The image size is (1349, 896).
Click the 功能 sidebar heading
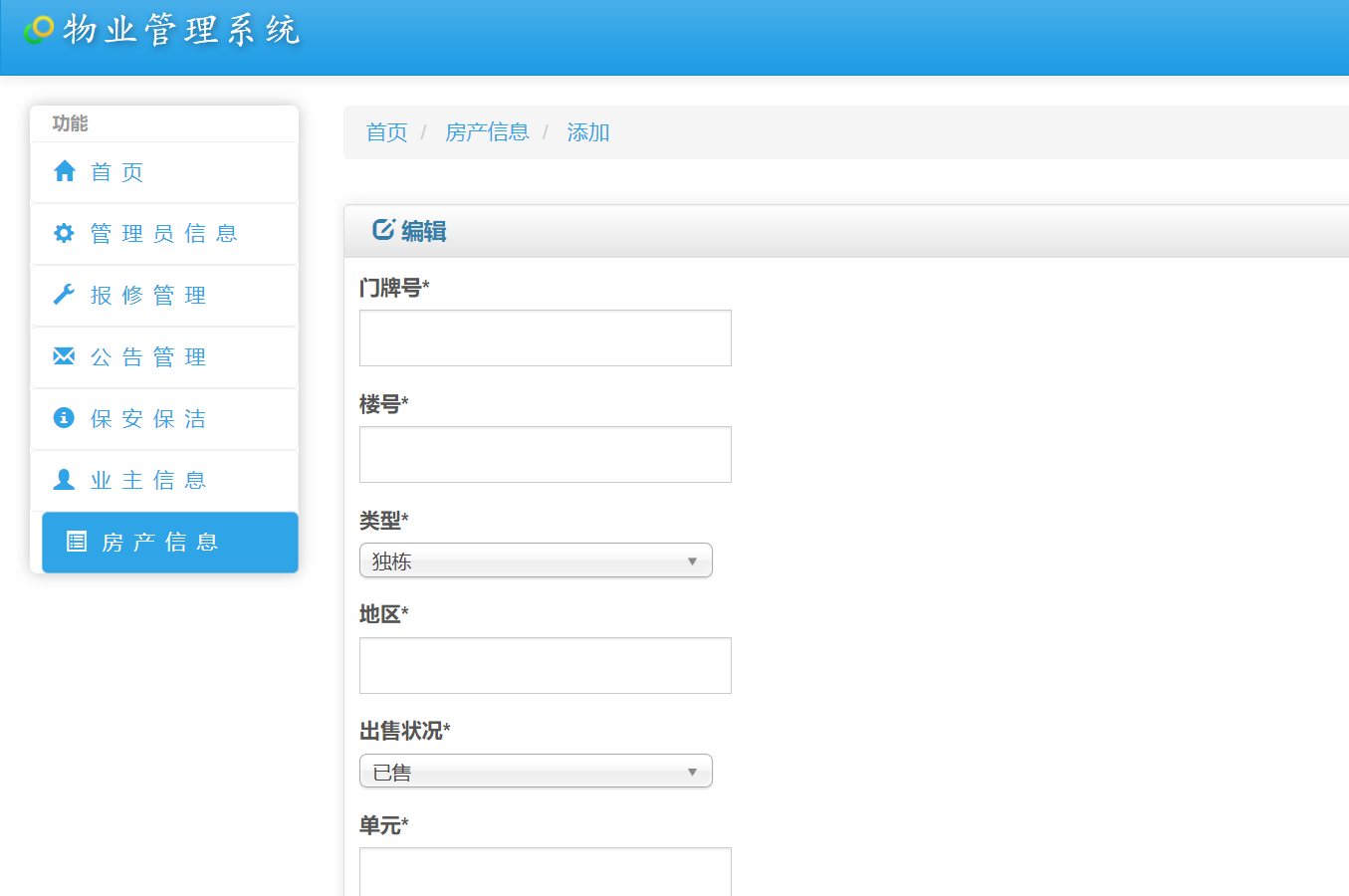70,123
